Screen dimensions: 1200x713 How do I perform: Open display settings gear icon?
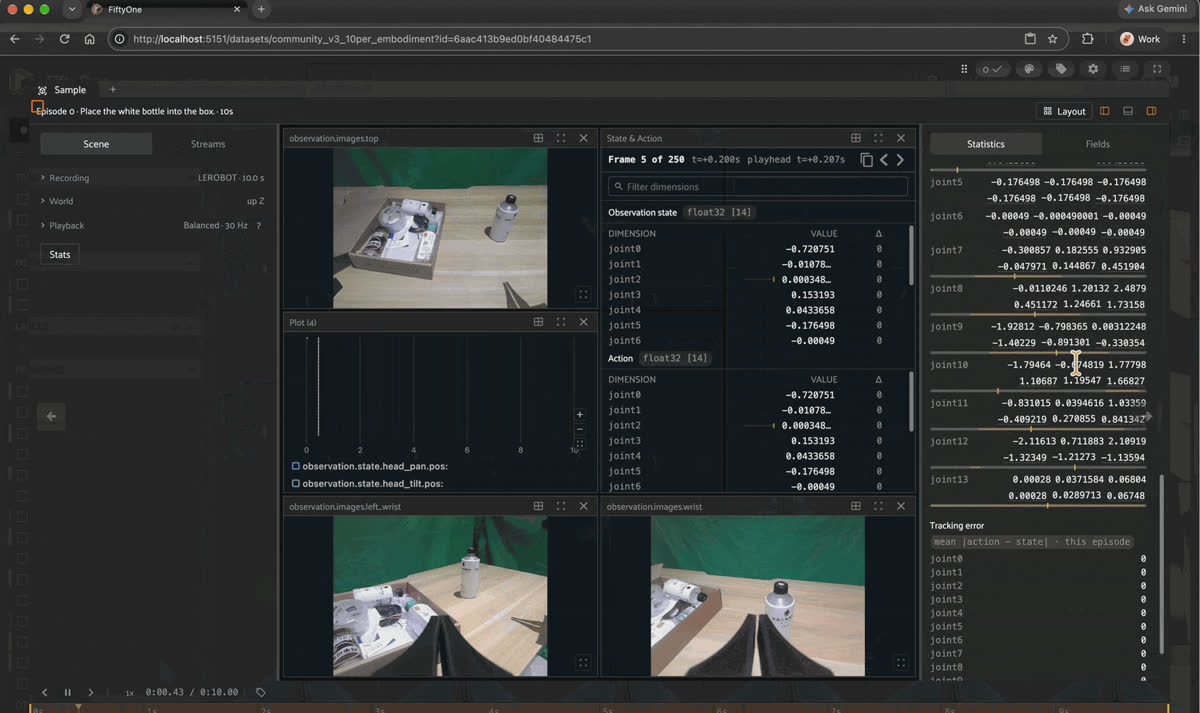click(1093, 69)
